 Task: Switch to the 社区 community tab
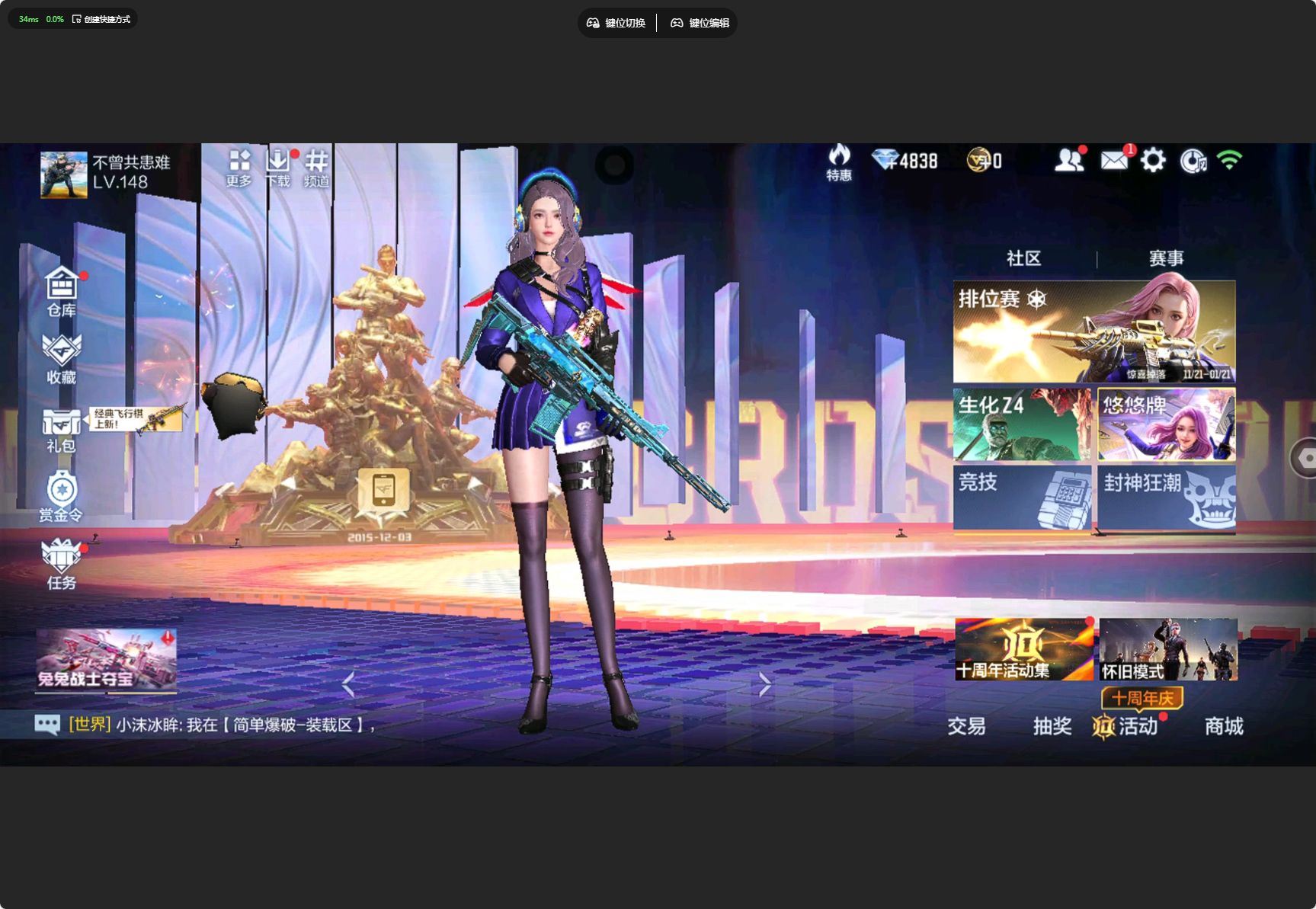tap(1023, 258)
